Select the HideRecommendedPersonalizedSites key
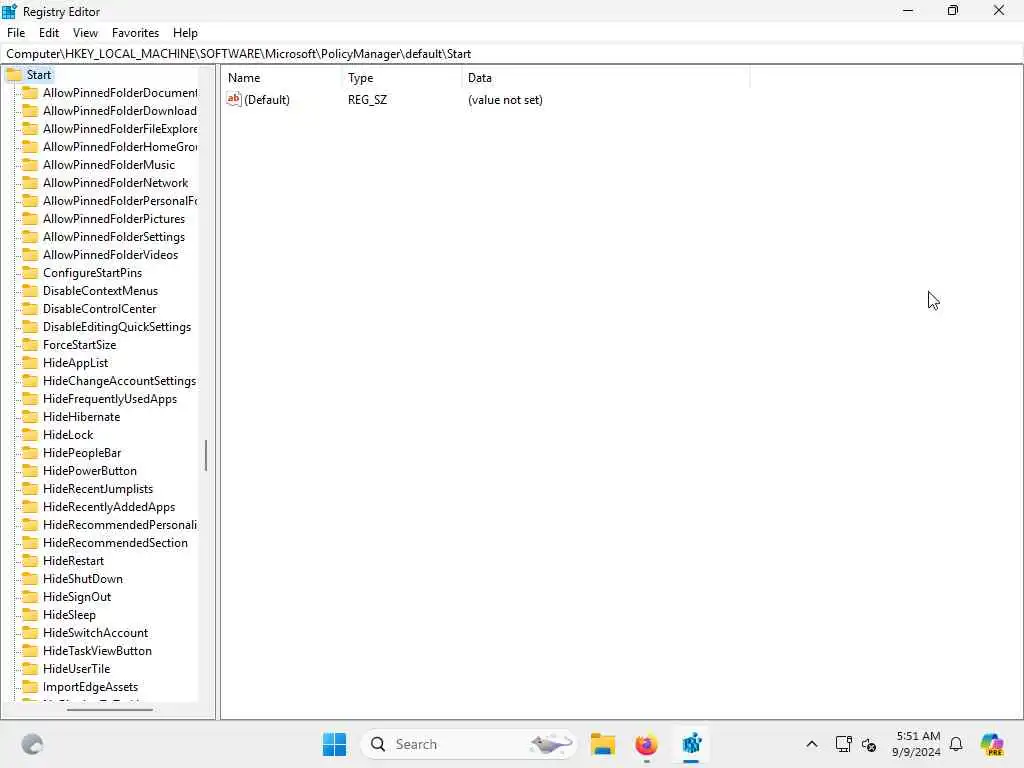This screenshot has height=768, width=1024. pyautogui.click(x=120, y=524)
